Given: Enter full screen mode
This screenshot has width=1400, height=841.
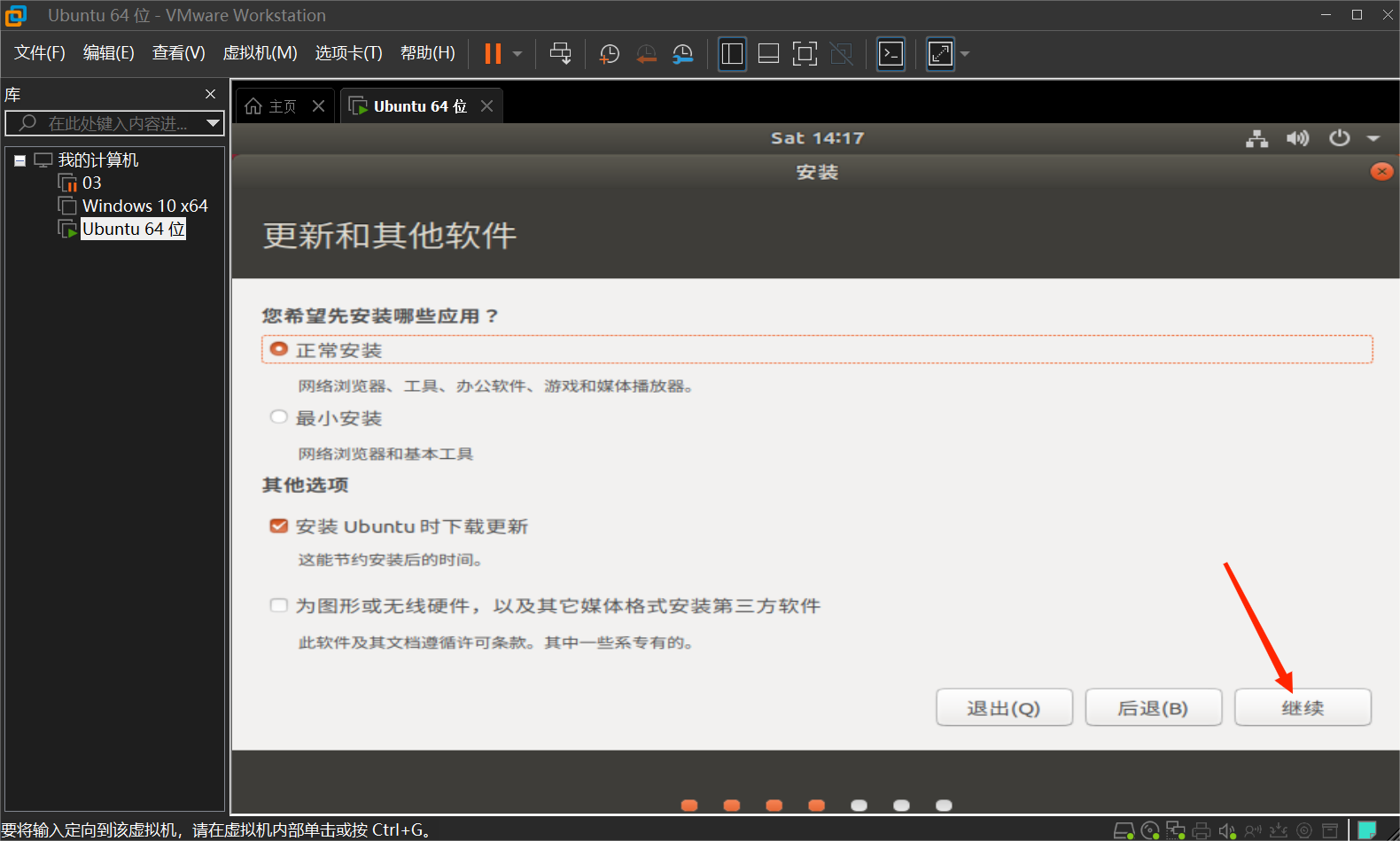Looking at the screenshot, I should (x=805, y=54).
